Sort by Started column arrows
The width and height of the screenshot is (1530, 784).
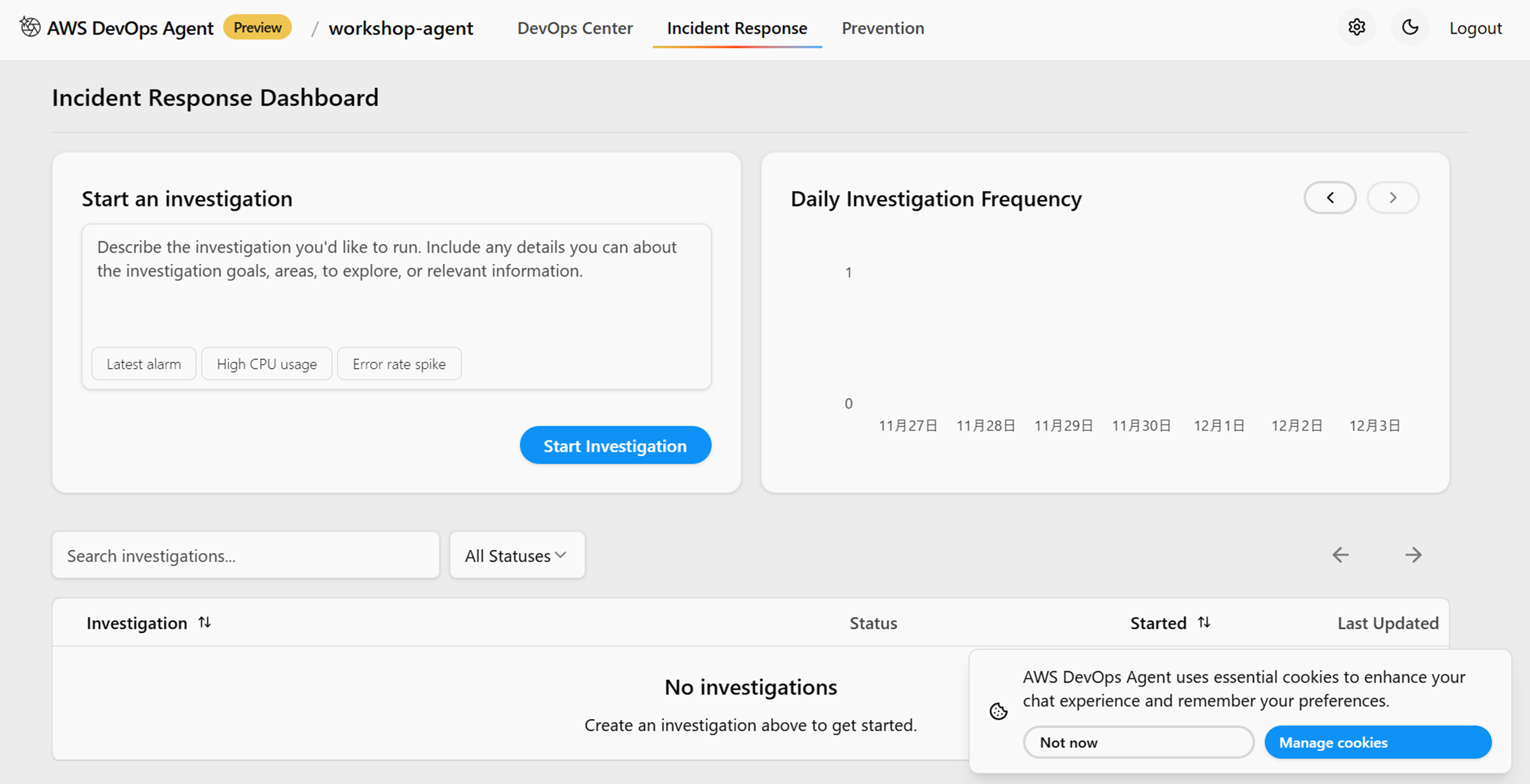coord(1203,622)
